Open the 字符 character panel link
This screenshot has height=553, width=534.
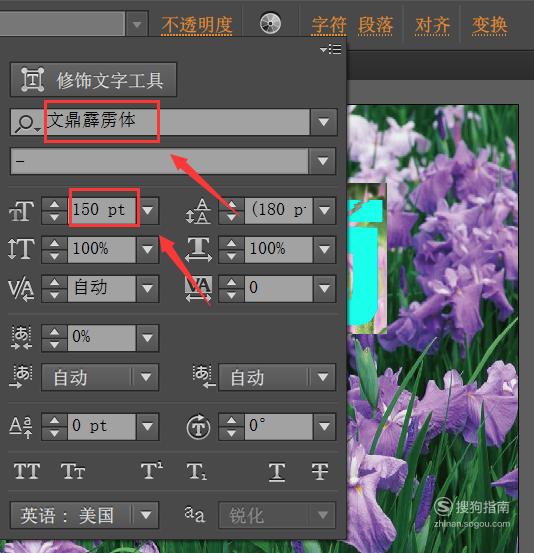click(329, 25)
